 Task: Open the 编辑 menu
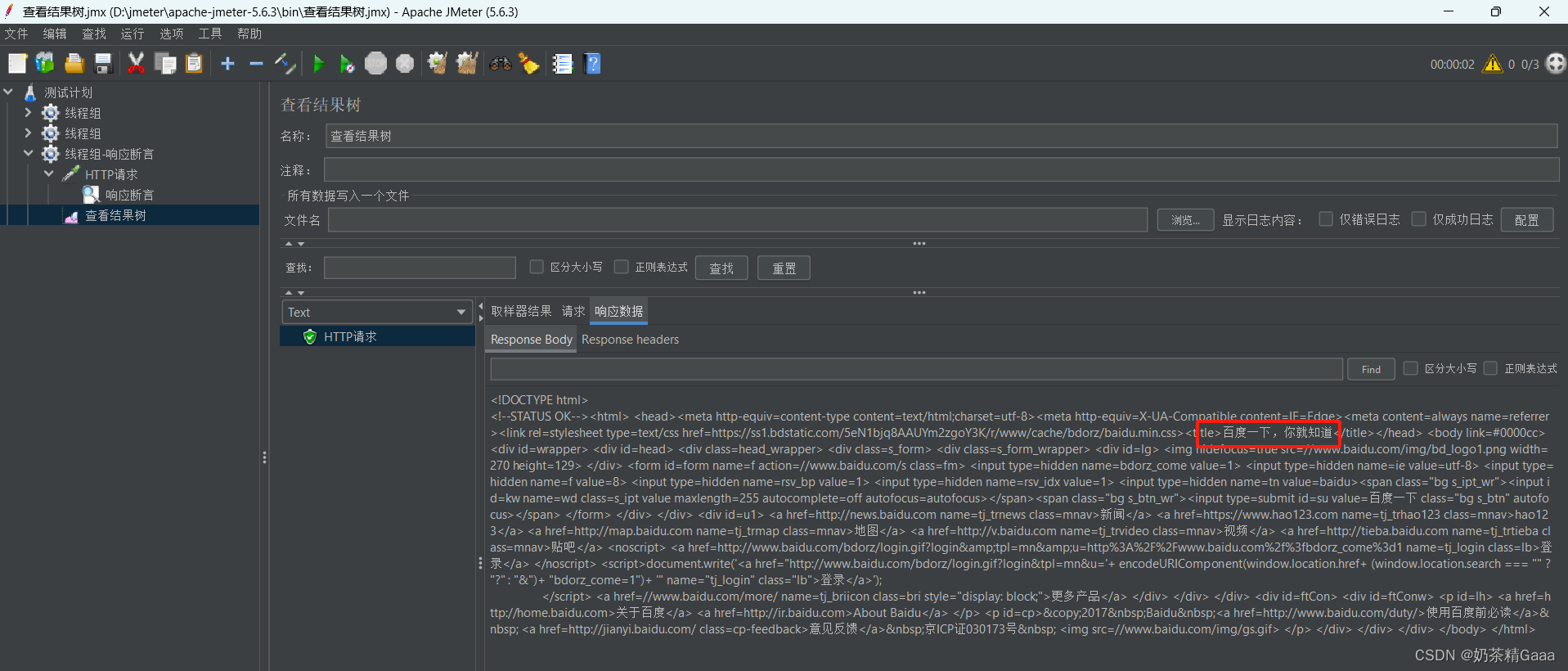55,34
